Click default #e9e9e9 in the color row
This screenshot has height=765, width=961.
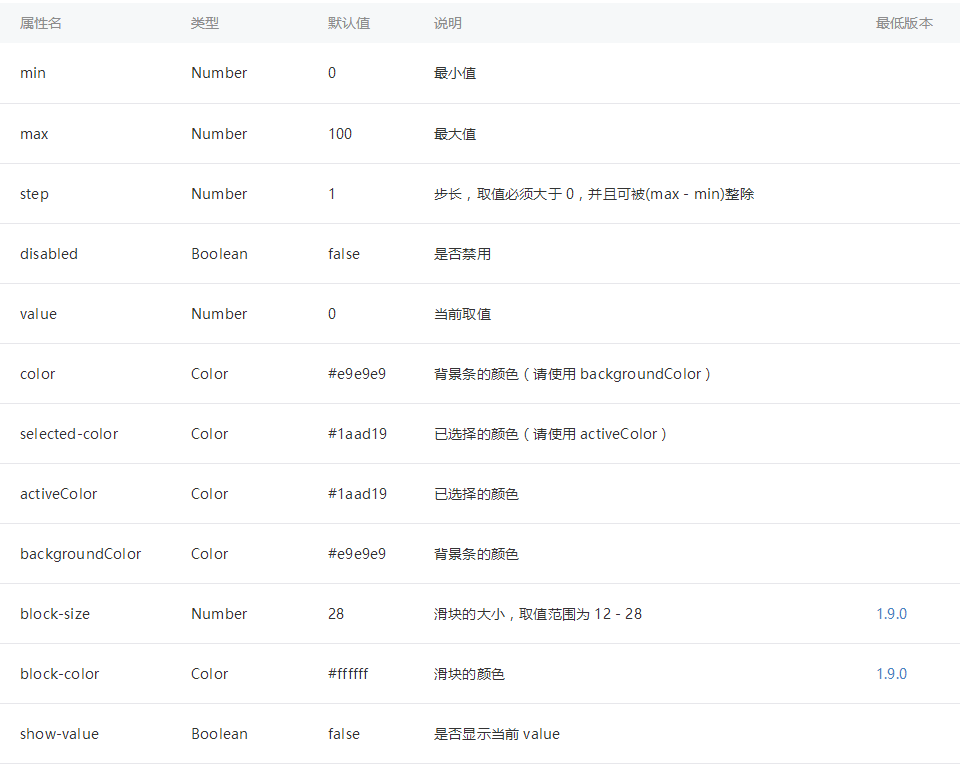point(357,374)
